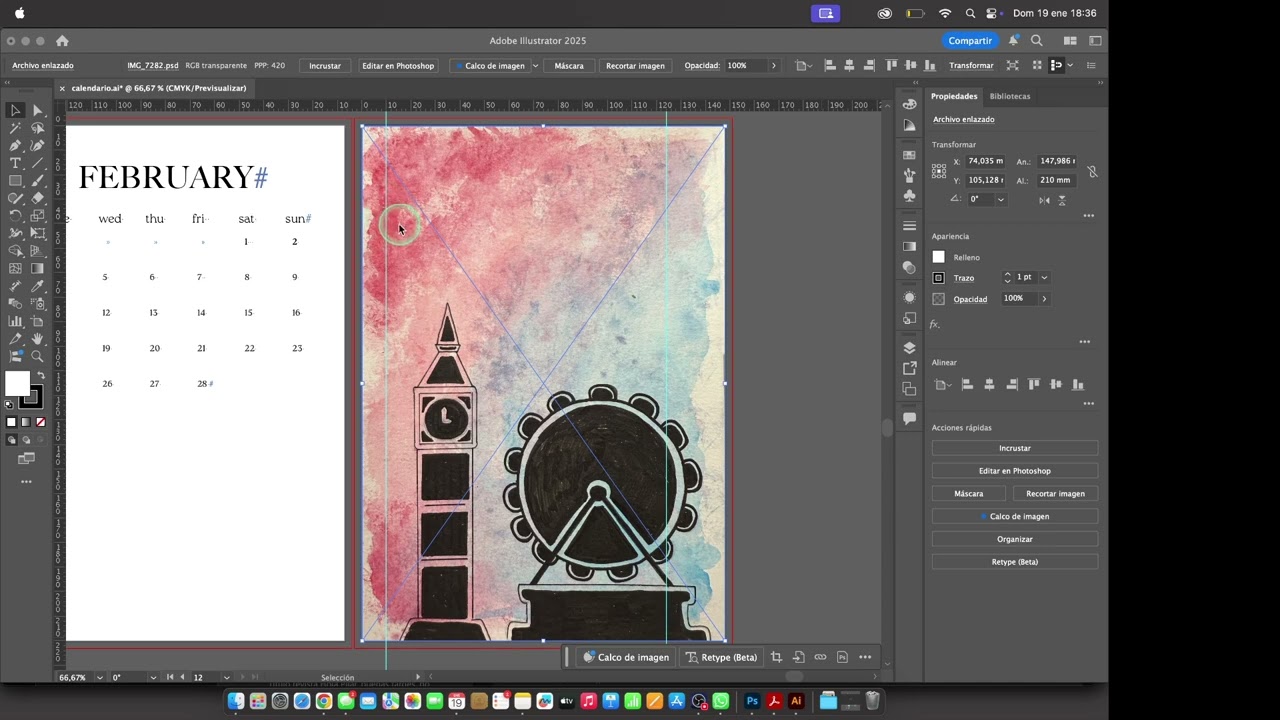Viewport: 1280px width, 720px height.
Task: Switch to the Propiedades tab
Action: point(954,96)
